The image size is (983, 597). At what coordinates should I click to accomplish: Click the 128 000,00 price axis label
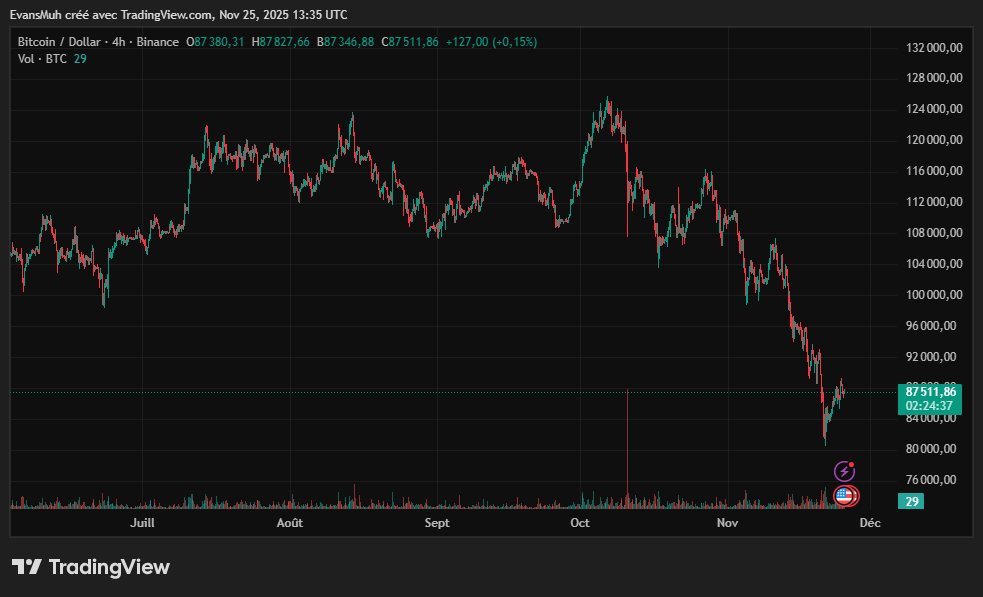point(935,78)
